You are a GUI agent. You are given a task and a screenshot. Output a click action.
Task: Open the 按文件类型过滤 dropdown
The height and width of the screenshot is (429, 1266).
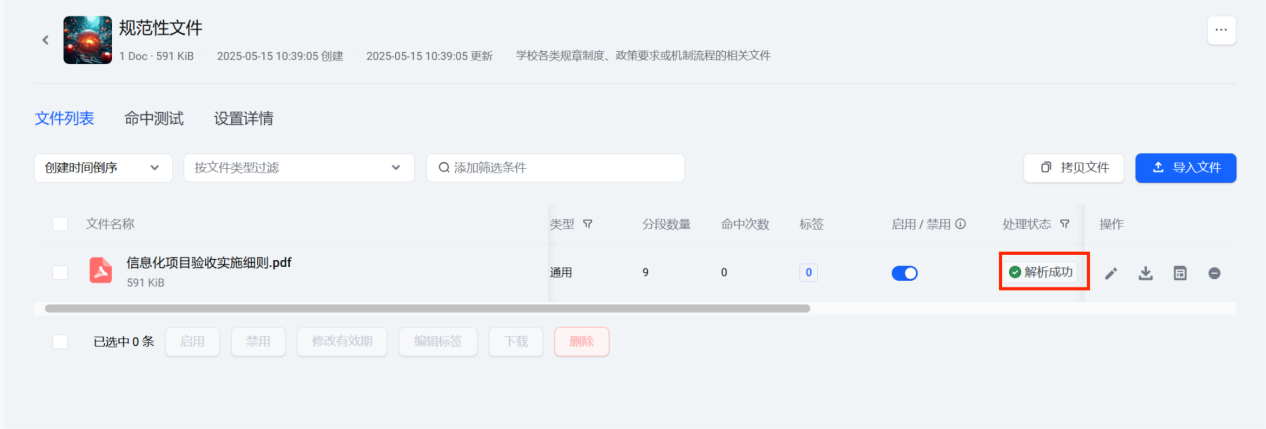[x=299, y=168]
